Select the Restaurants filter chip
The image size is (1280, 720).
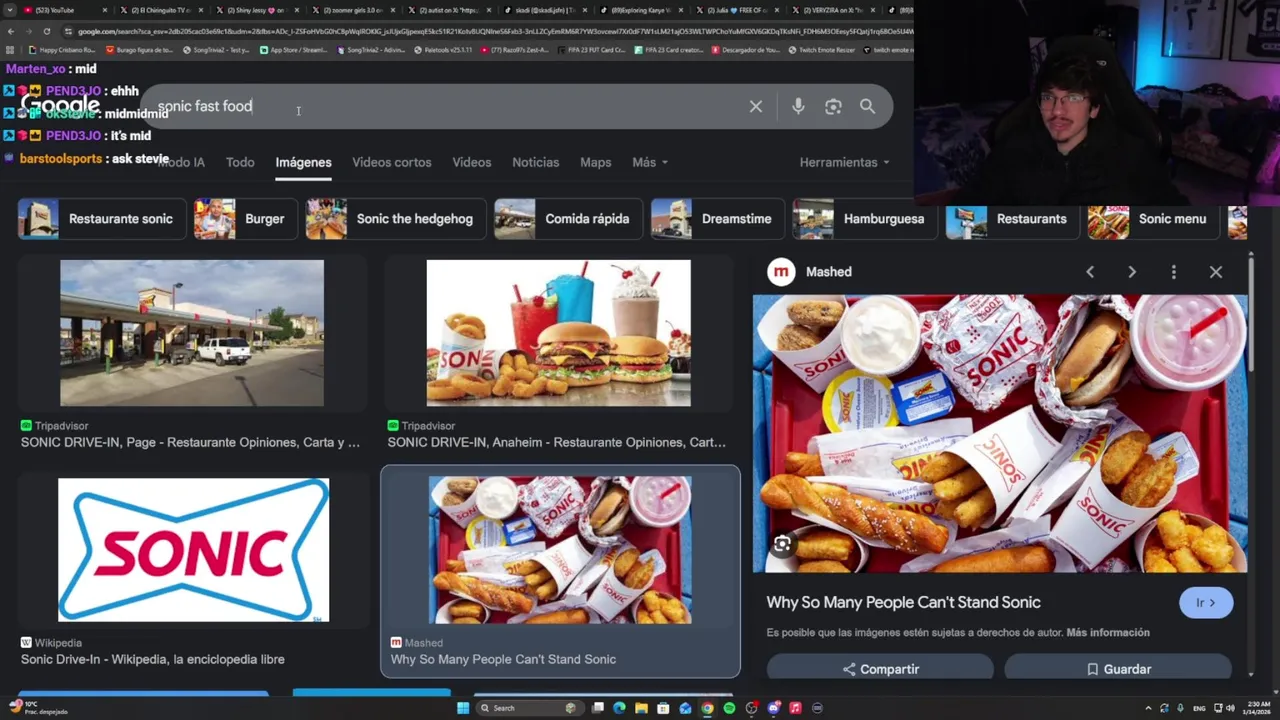coord(1012,219)
